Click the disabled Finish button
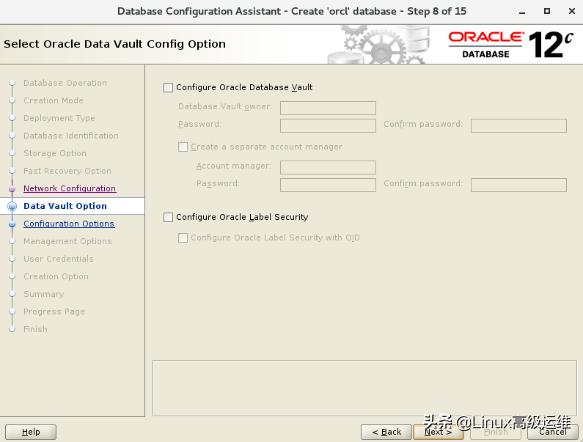This screenshot has width=583, height=442. click(x=496, y=432)
